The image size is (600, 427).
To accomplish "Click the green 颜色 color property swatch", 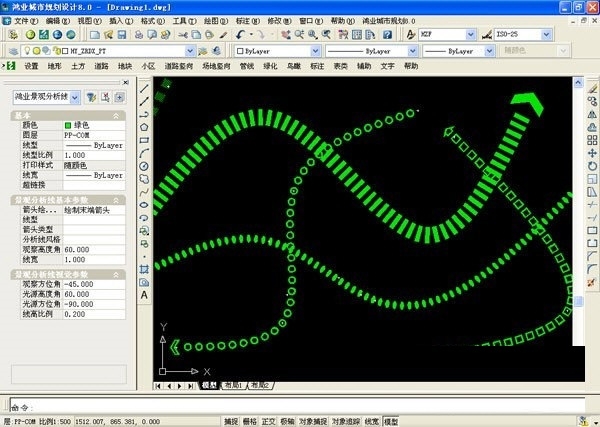I will (69, 125).
